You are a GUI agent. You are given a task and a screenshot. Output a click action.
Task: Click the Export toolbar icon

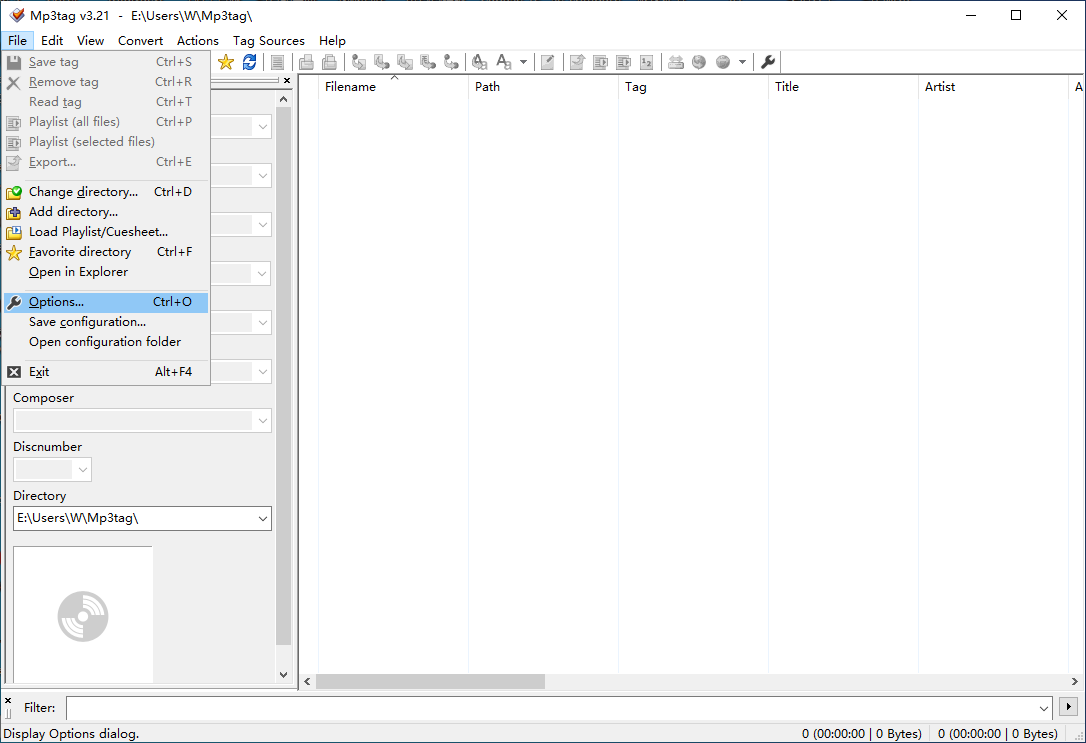(x=577, y=62)
